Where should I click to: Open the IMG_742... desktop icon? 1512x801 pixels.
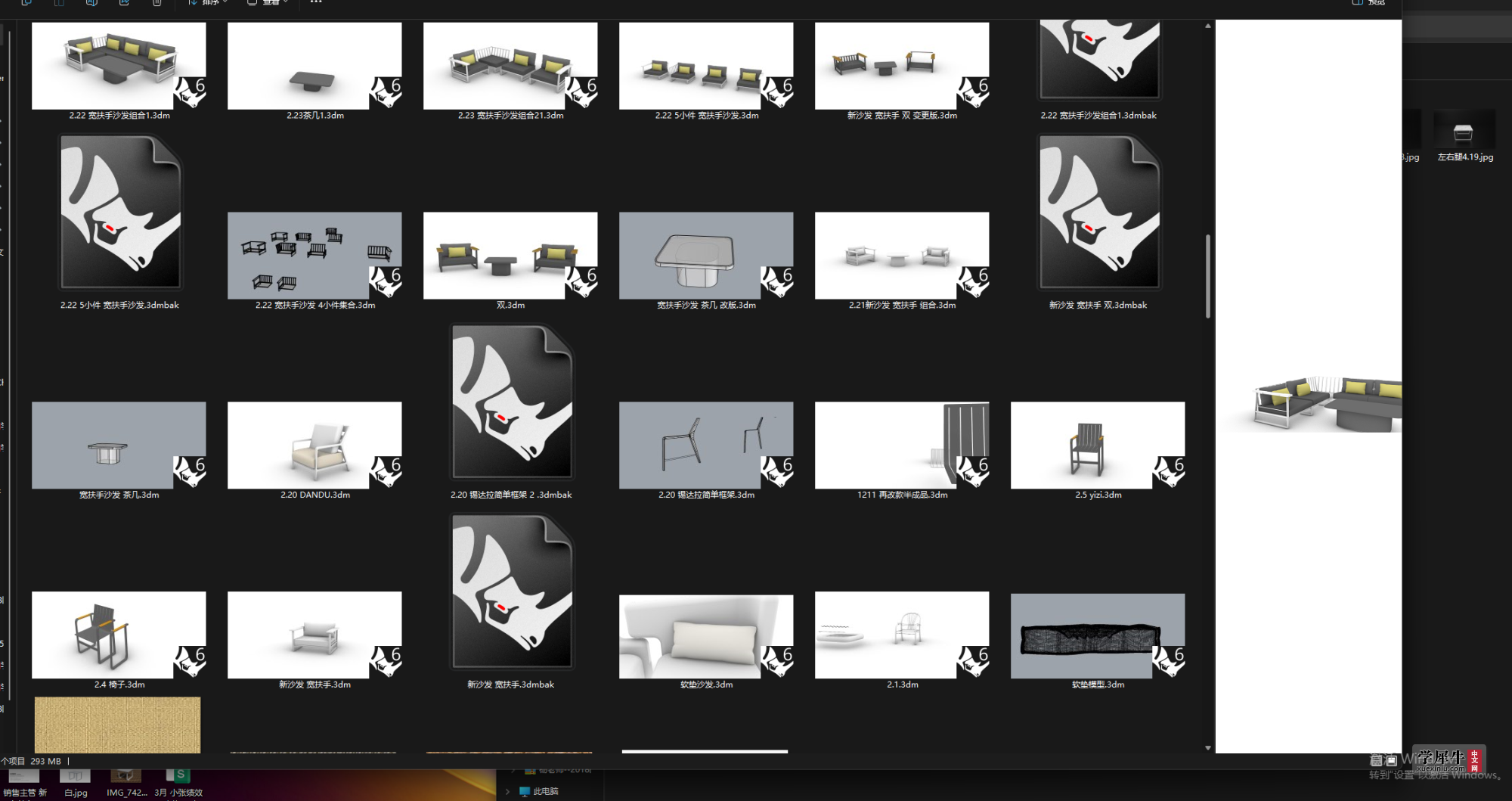(x=126, y=784)
